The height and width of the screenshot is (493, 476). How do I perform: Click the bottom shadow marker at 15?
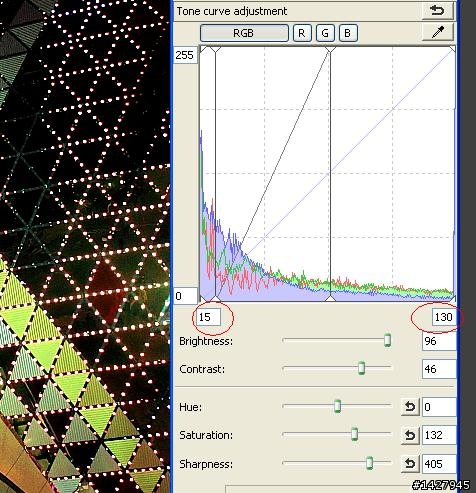(216, 299)
